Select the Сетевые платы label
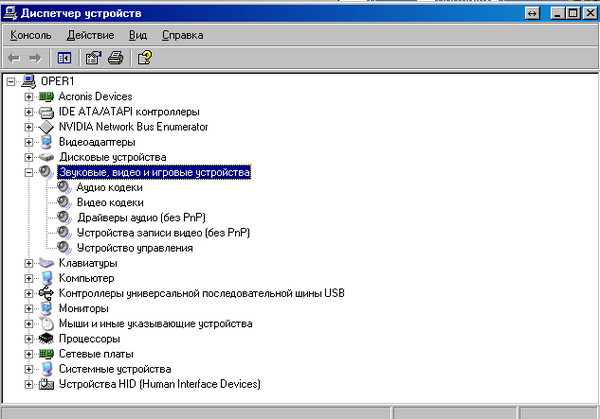 click(x=96, y=354)
